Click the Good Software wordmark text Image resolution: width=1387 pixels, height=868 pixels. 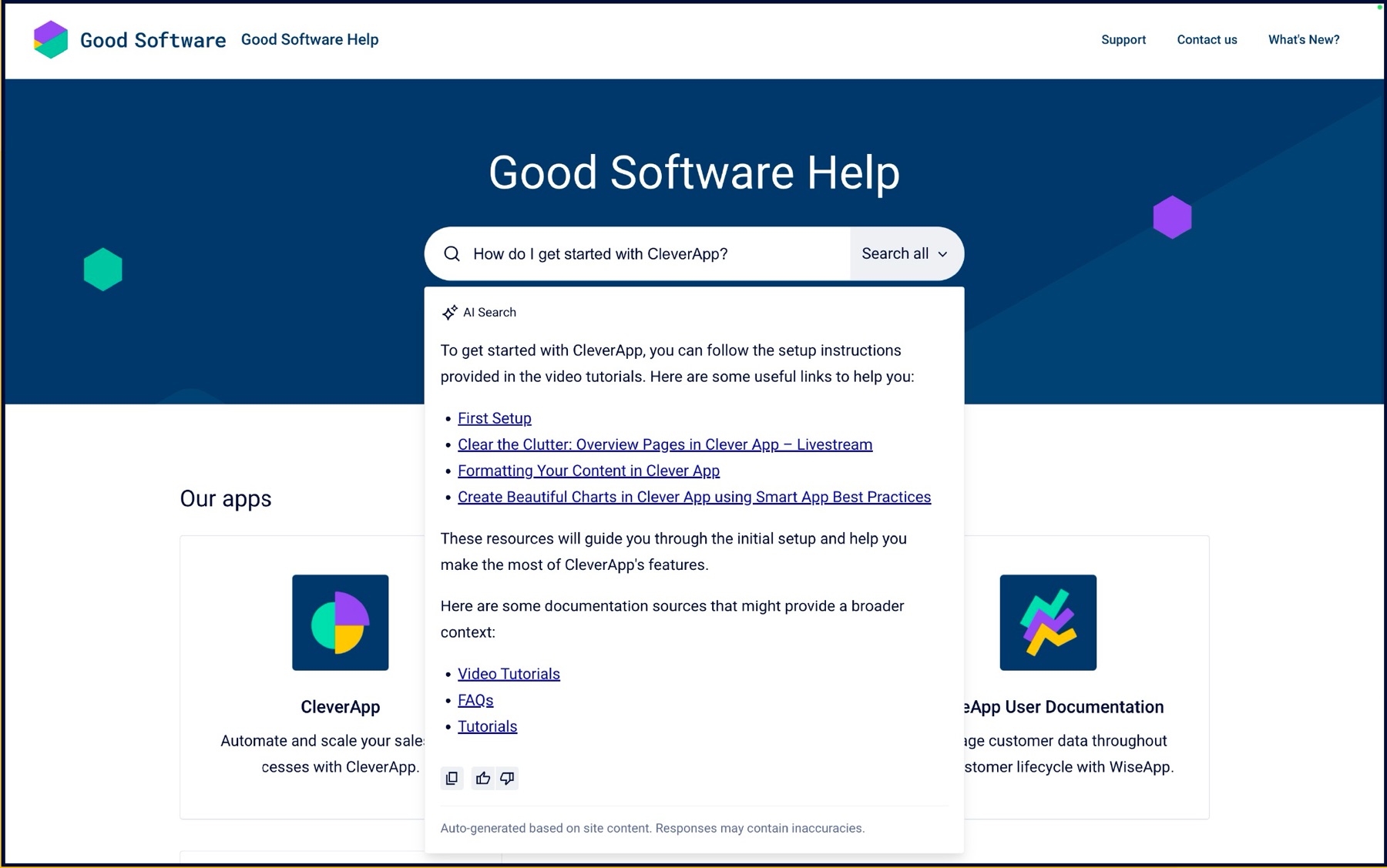153,40
